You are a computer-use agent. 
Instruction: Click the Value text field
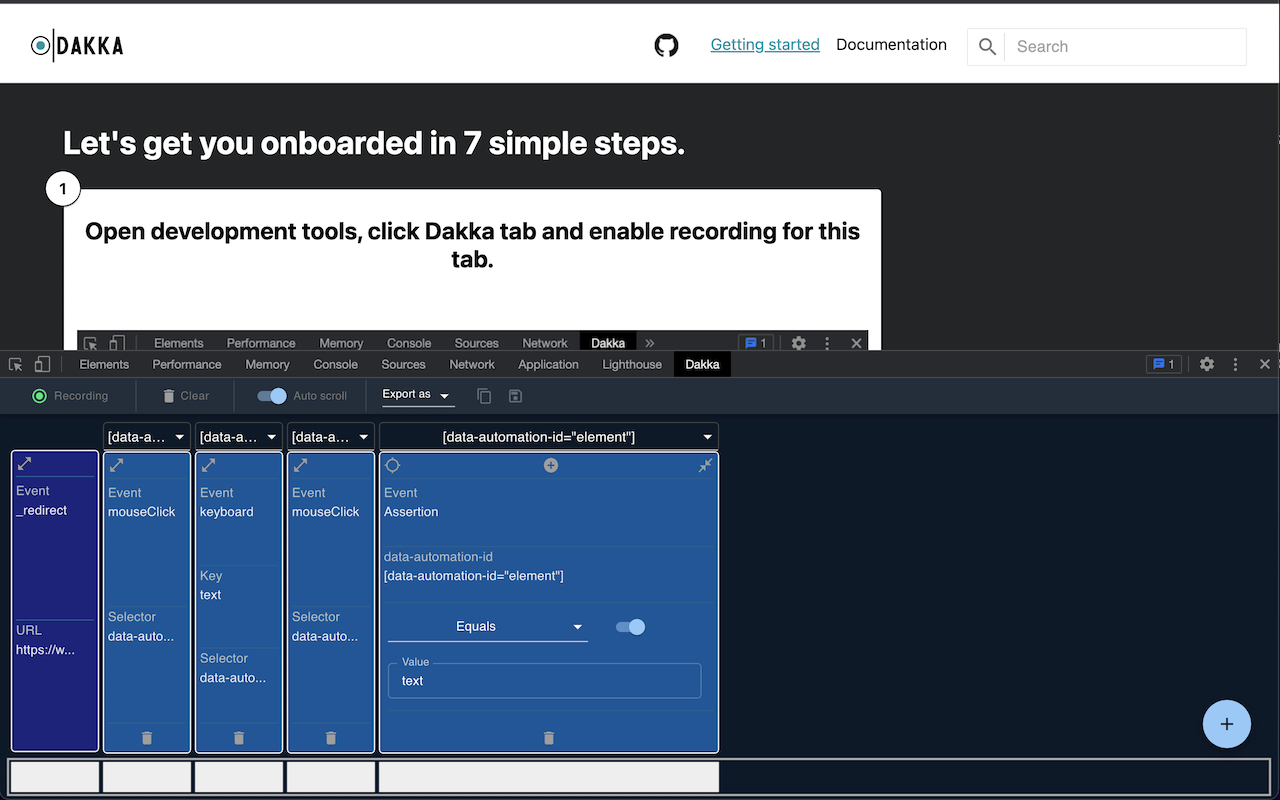pos(545,681)
